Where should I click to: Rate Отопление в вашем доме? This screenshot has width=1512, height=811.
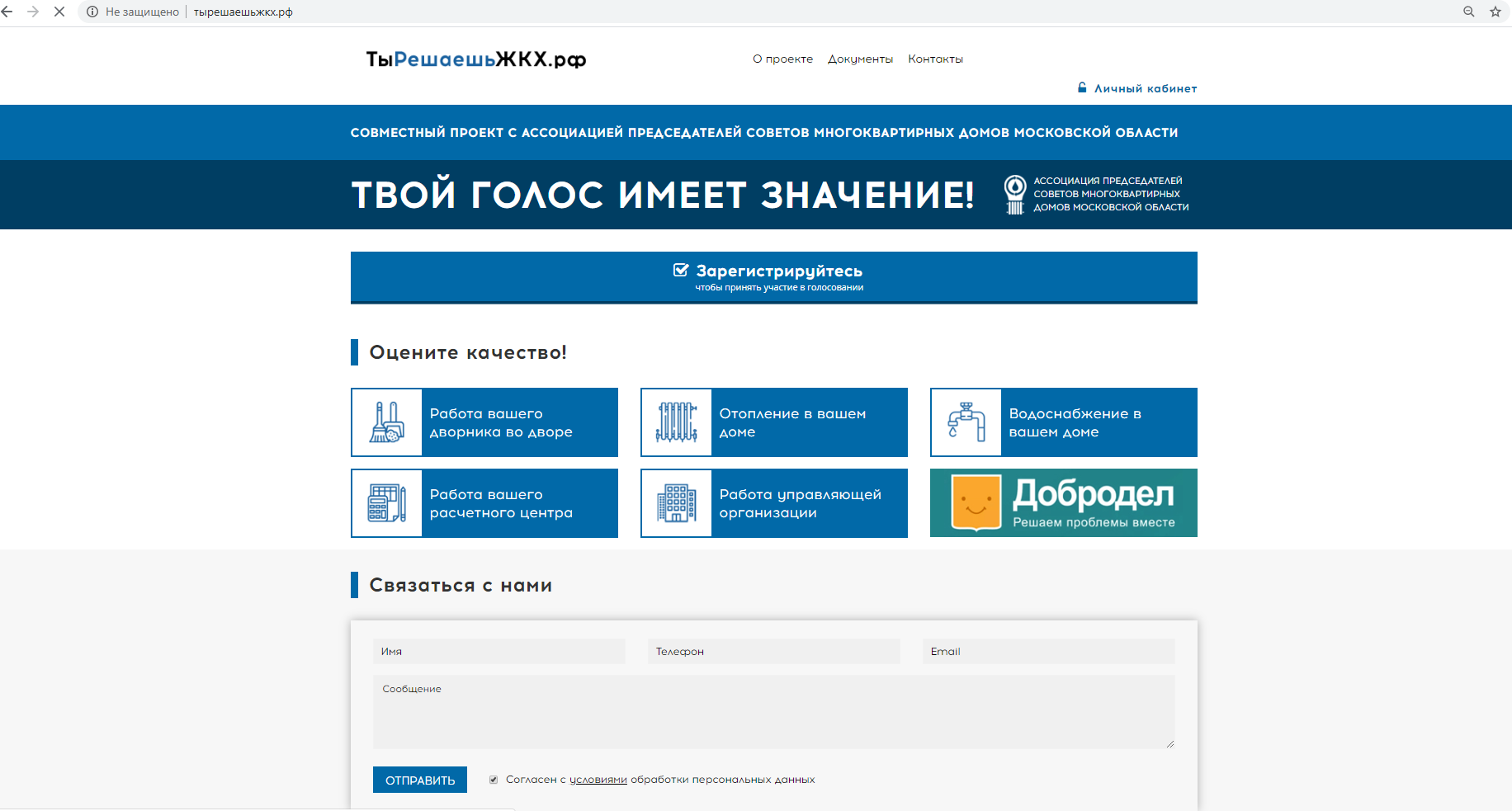pos(774,422)
